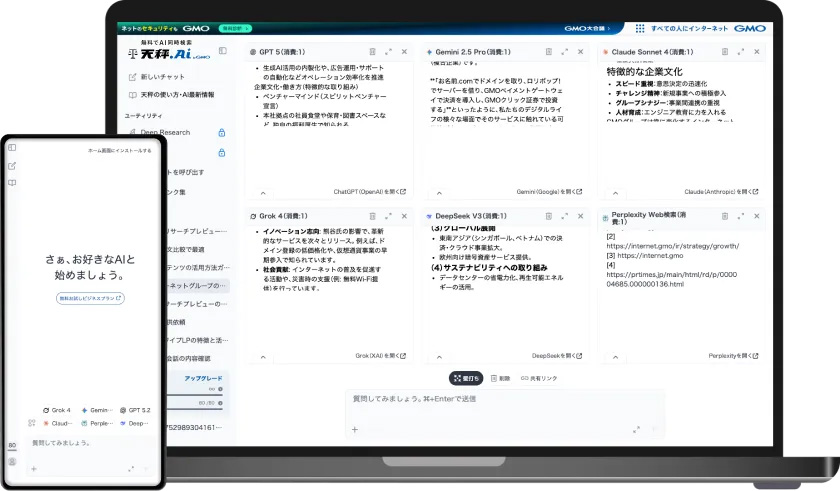Select Gemini model chip on phone
This screenshot has height=491, width=840.
97,410
